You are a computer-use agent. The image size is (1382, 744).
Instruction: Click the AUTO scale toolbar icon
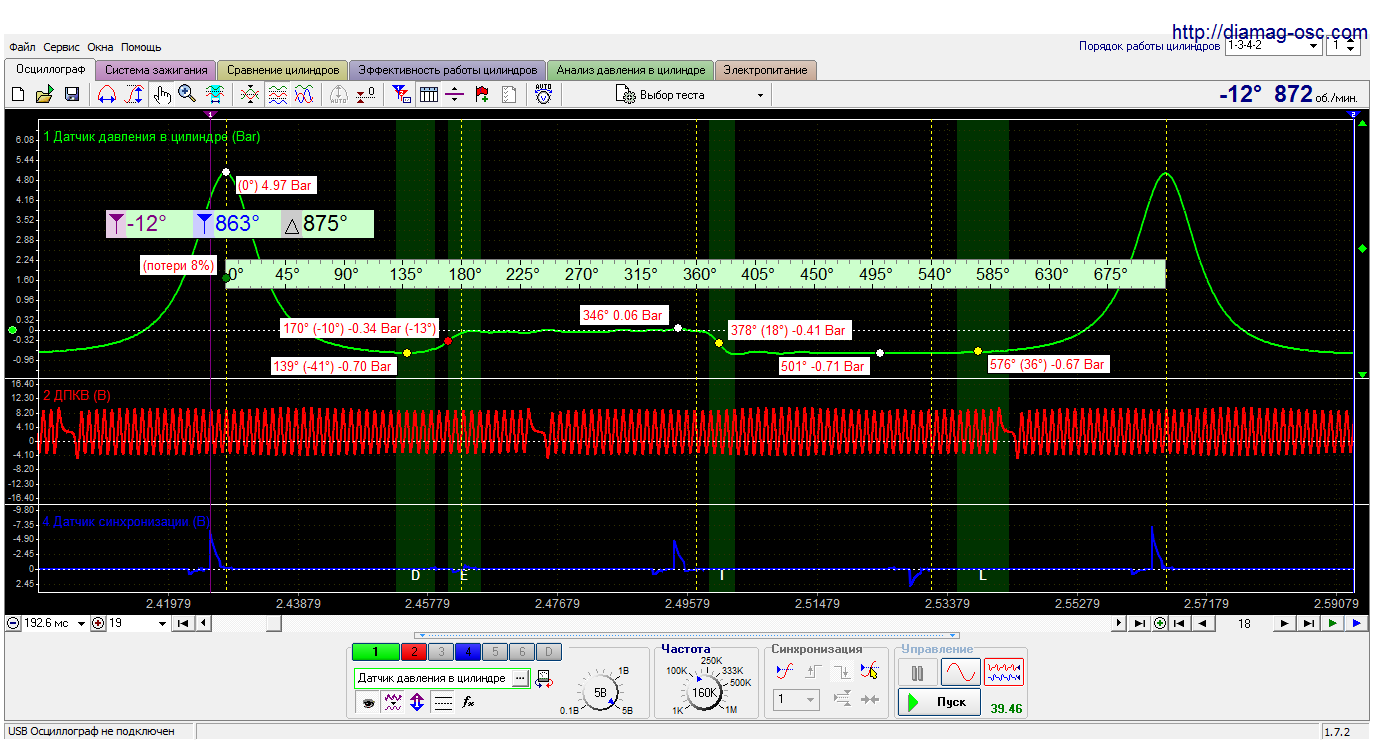pyautogui.click(x=338, y=94)
